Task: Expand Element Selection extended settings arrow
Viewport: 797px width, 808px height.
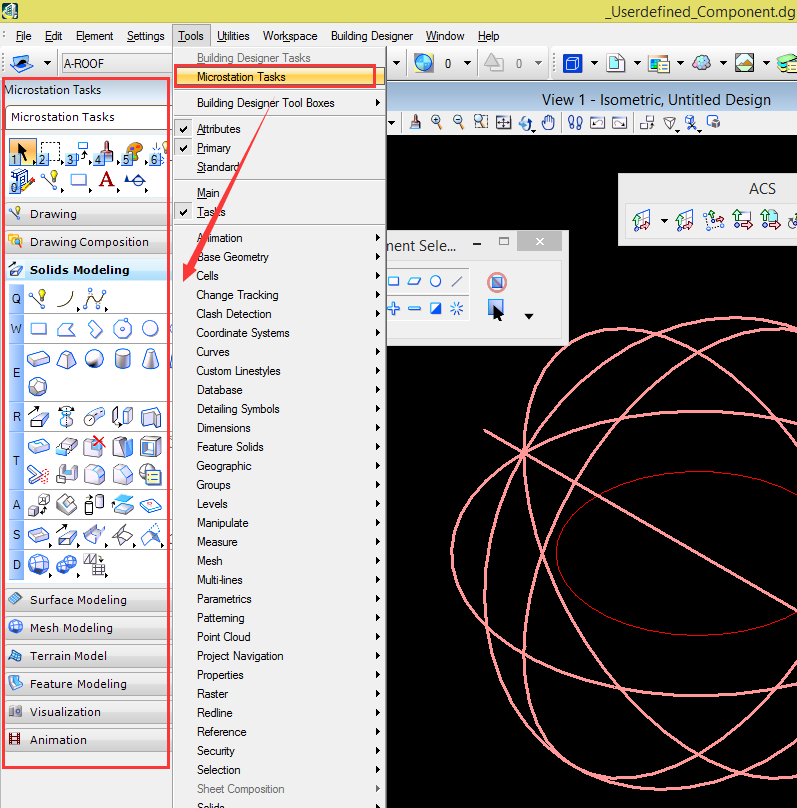Action: click(529, 316)
